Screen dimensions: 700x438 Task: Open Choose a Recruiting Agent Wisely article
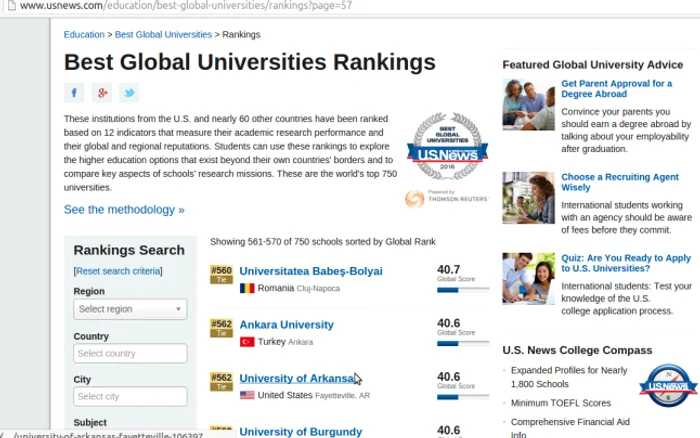tap(620, 182)
